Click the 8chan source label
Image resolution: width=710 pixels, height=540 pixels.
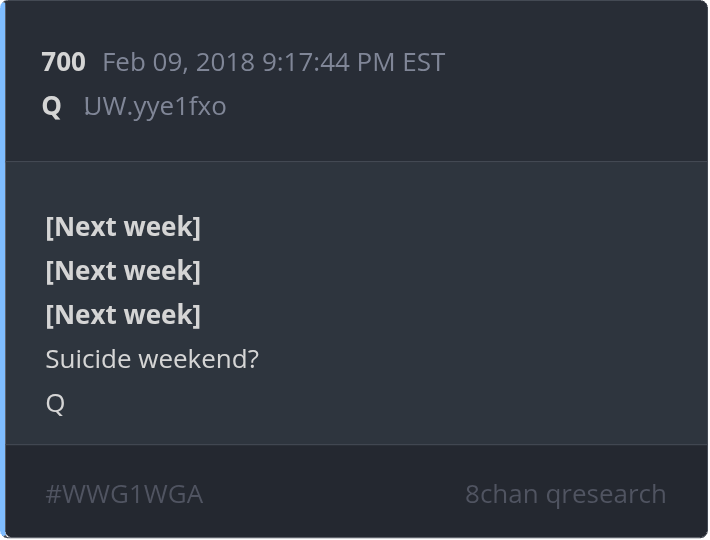(501, 494)
